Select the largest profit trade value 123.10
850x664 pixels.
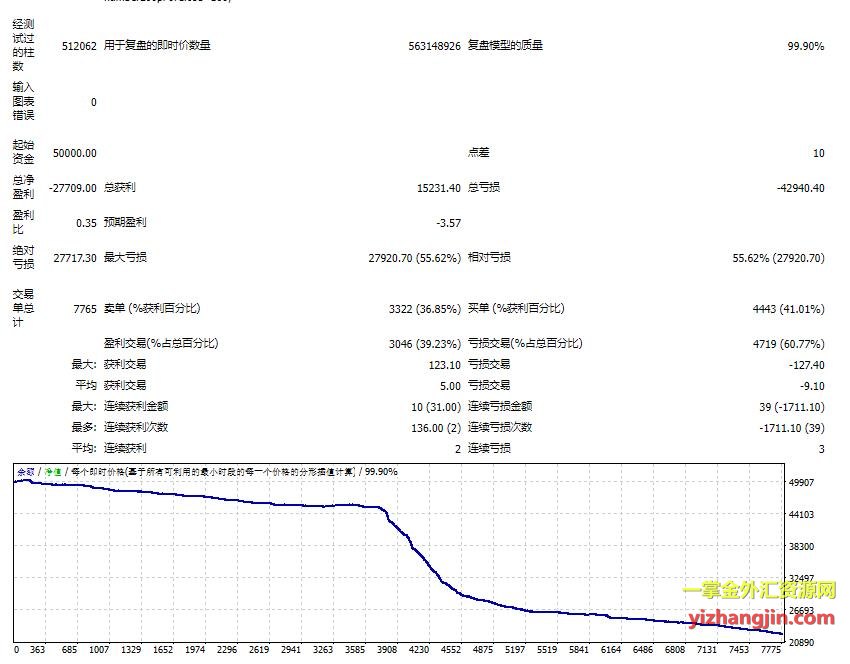pyautogui.click(x=445, y=365)
